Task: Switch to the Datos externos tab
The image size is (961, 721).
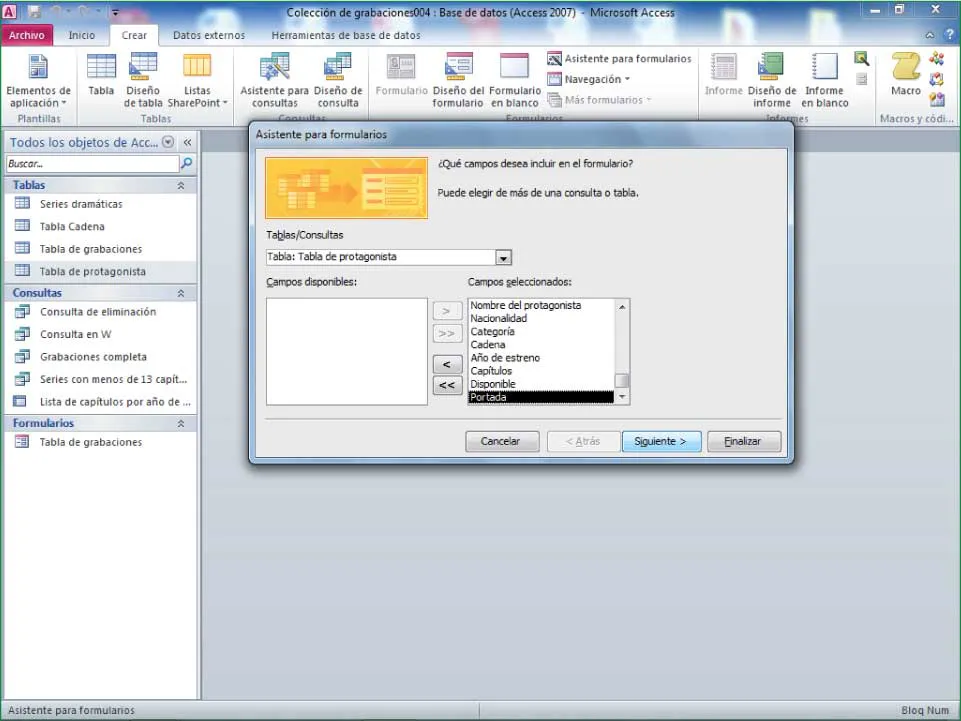Action: click(208, 35)
